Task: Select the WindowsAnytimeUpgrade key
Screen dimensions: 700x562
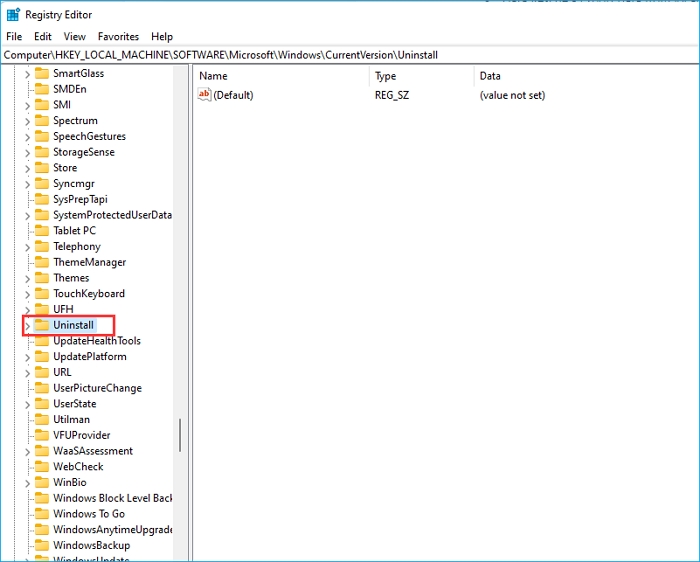Action: (x=112, y=529)
